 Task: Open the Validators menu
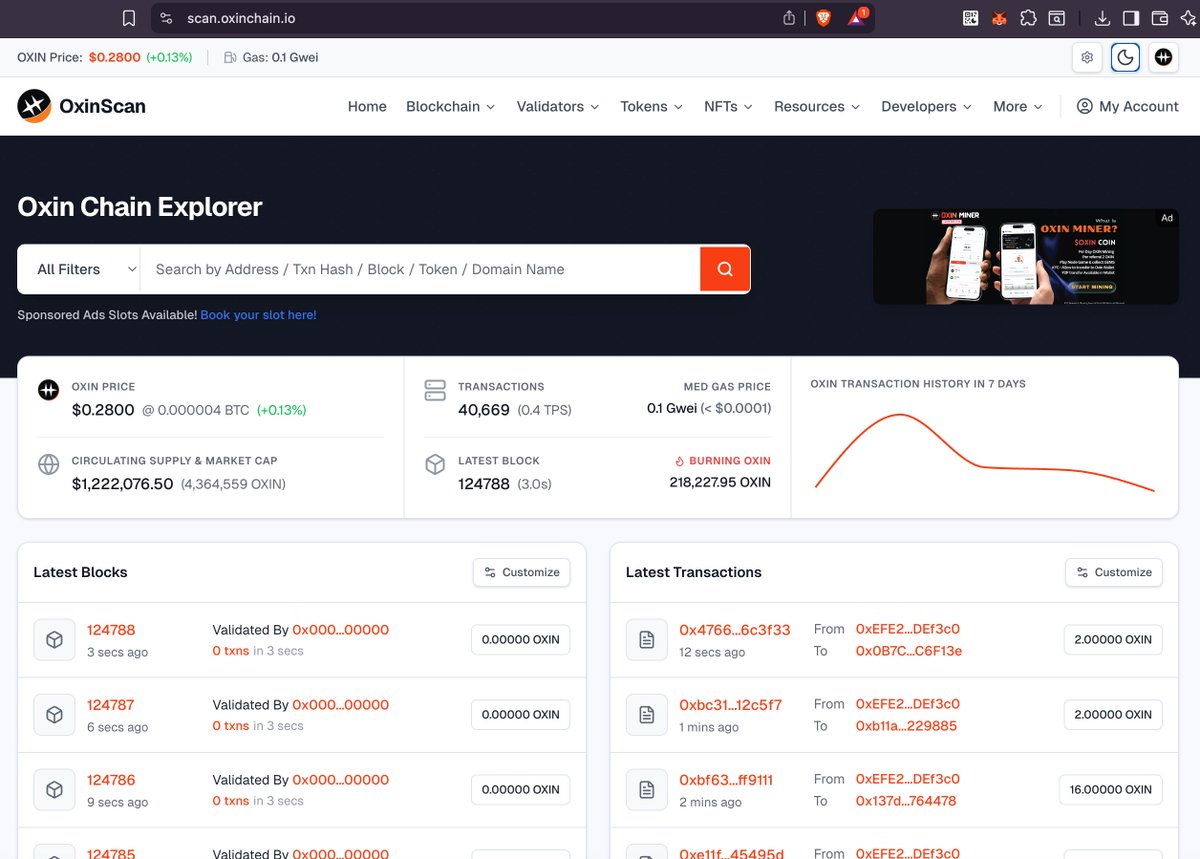(x=556, y=106)
